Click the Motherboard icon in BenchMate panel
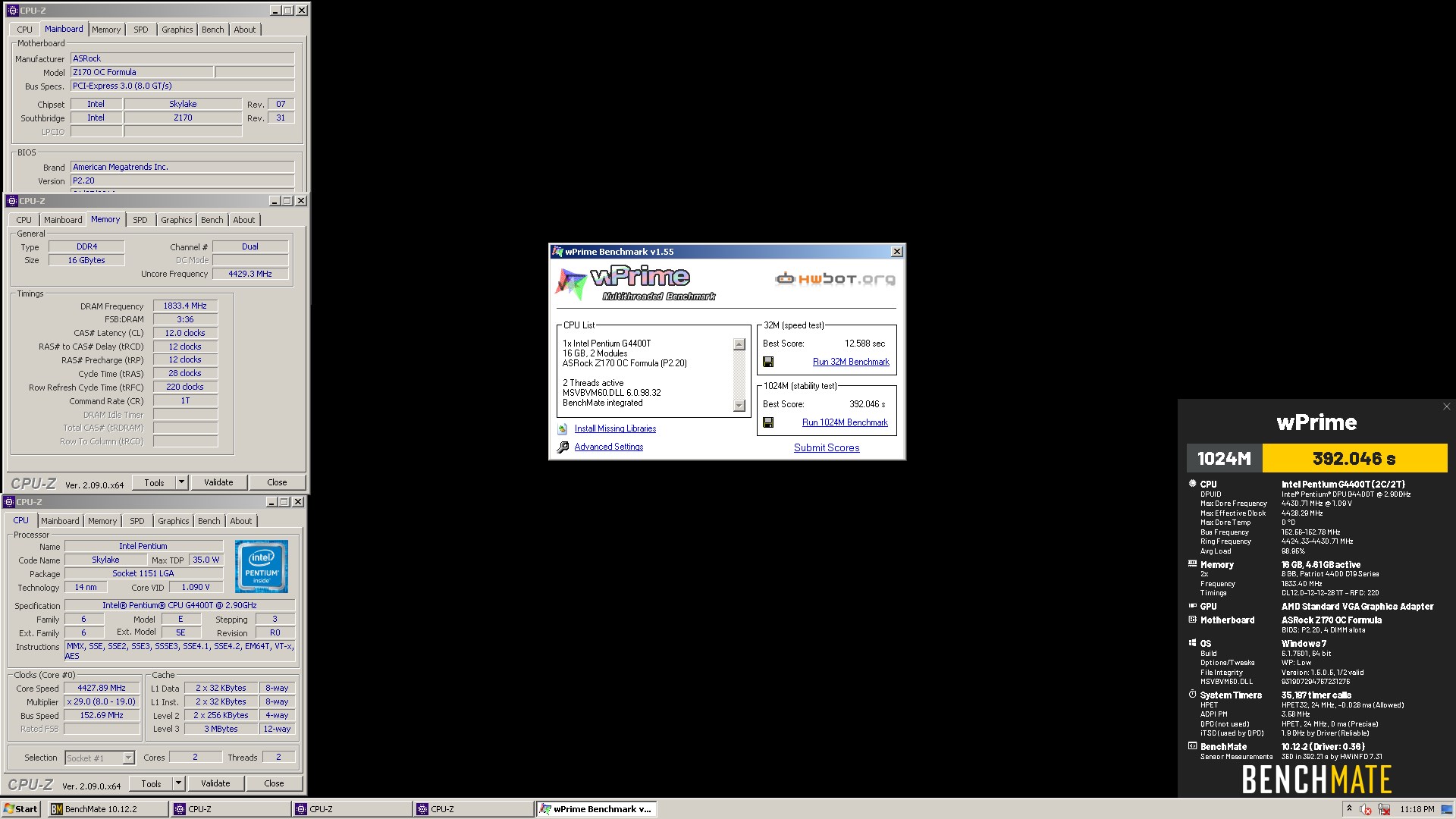The height and width of the screenshot is (819, 1456). pyautogui.click(x=1192, y=620)
